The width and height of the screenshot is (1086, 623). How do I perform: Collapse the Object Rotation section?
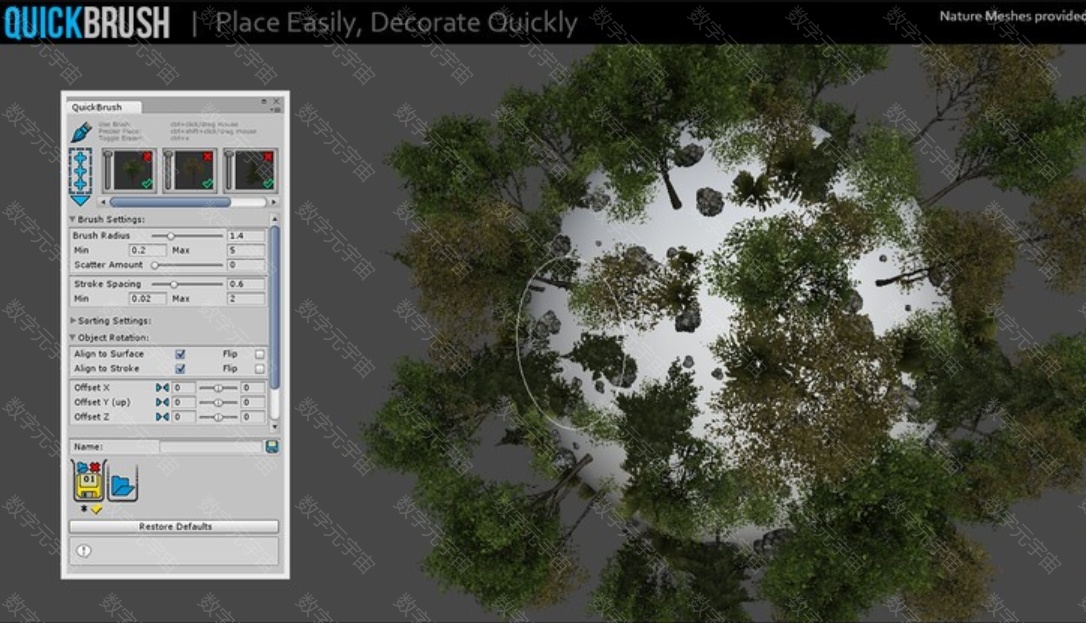(73, 338)
